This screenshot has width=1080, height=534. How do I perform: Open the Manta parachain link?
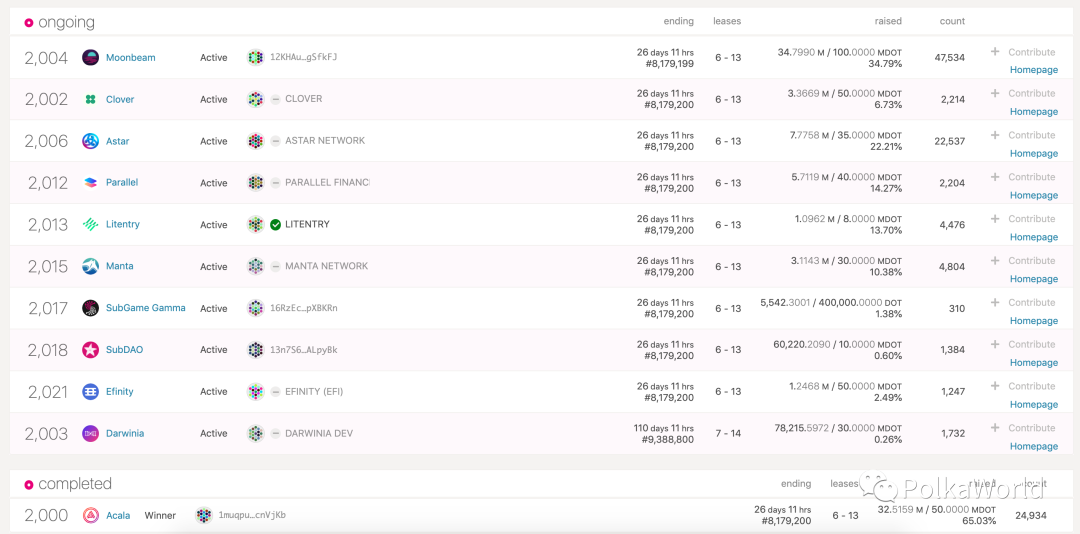coord(120,266)
